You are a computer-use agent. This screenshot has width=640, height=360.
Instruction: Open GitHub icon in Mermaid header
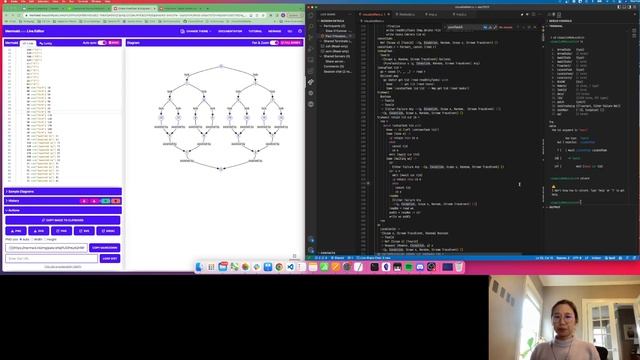(x=300, y=31)
